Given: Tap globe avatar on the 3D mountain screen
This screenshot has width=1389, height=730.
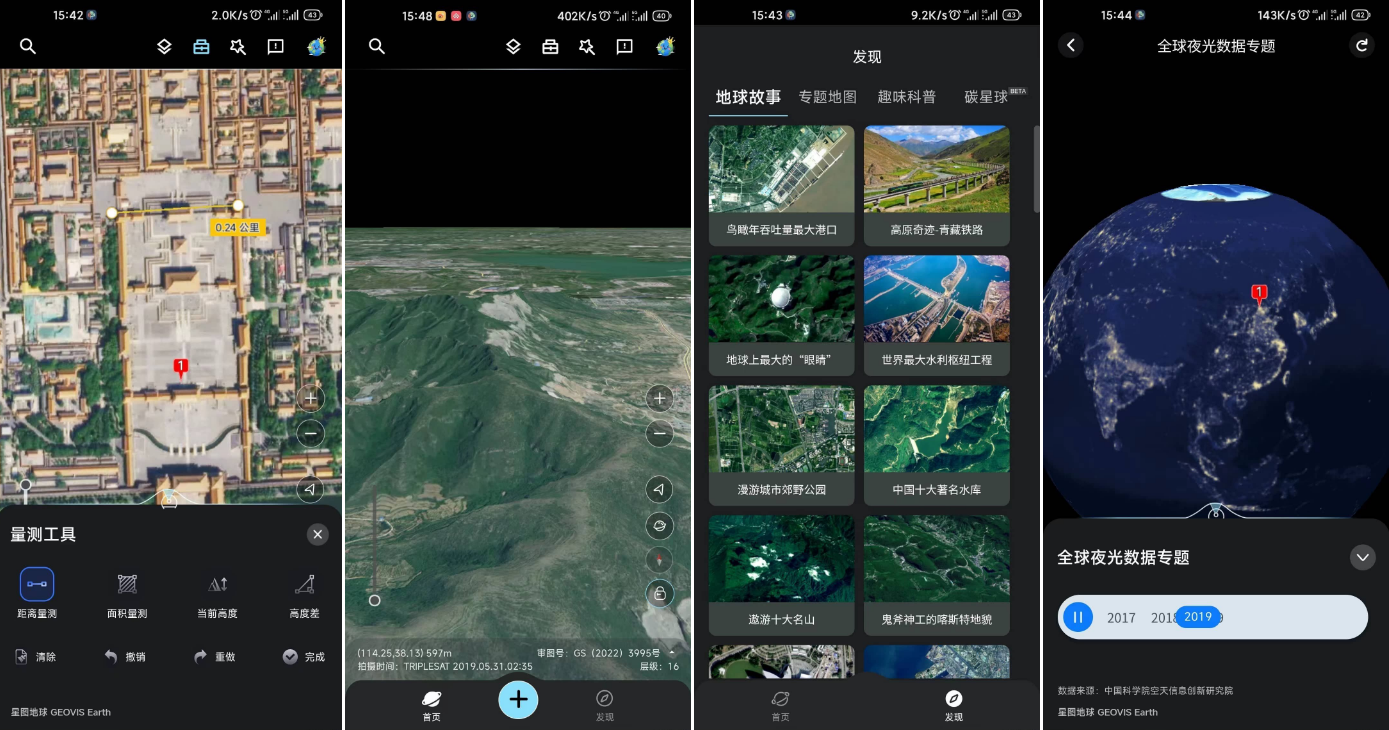Looking at the screenshot, I should 665,46.
